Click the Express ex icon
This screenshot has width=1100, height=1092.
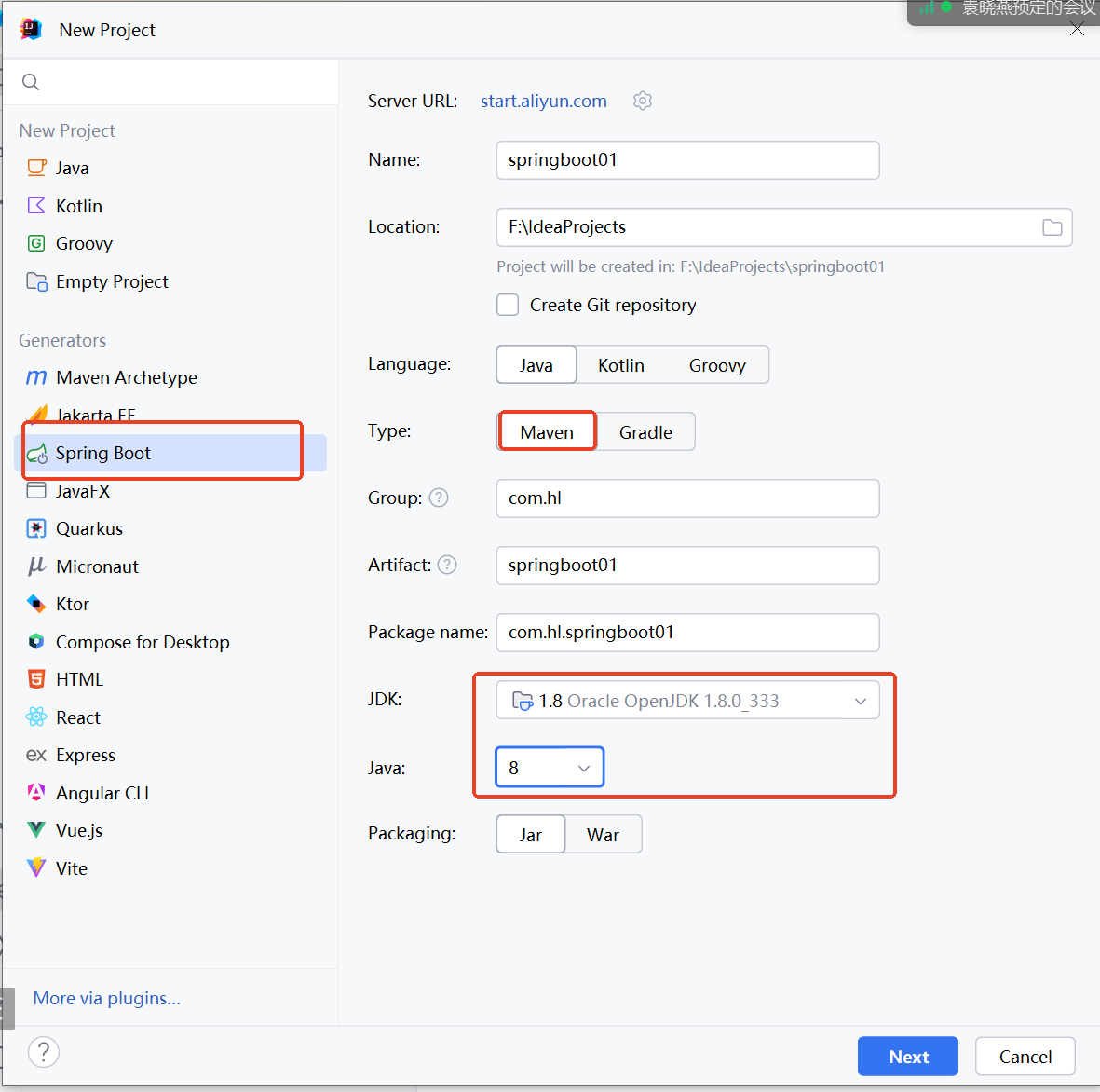pyautogui.click(x=36, y=755)
